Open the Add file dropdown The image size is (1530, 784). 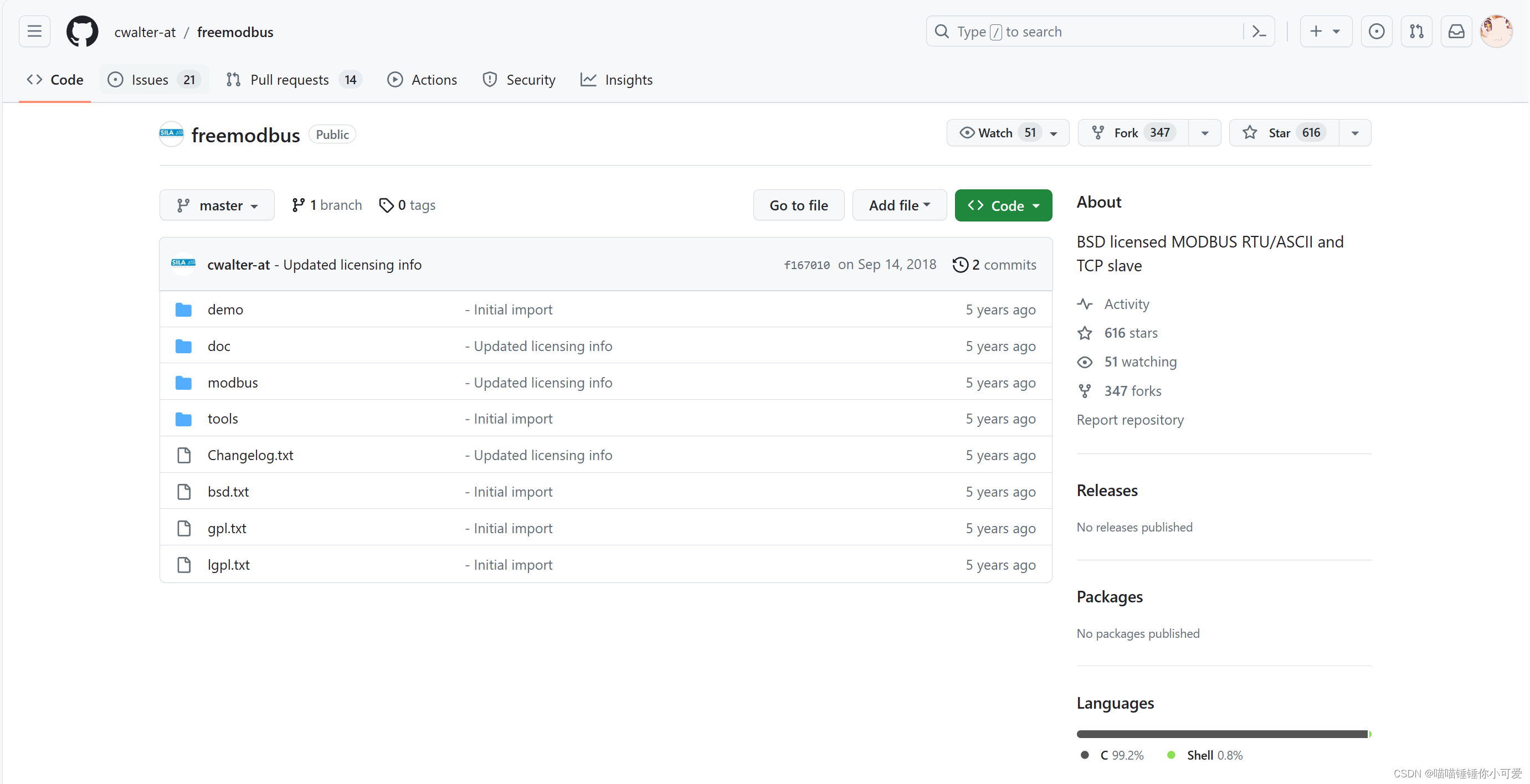[899, 205]
